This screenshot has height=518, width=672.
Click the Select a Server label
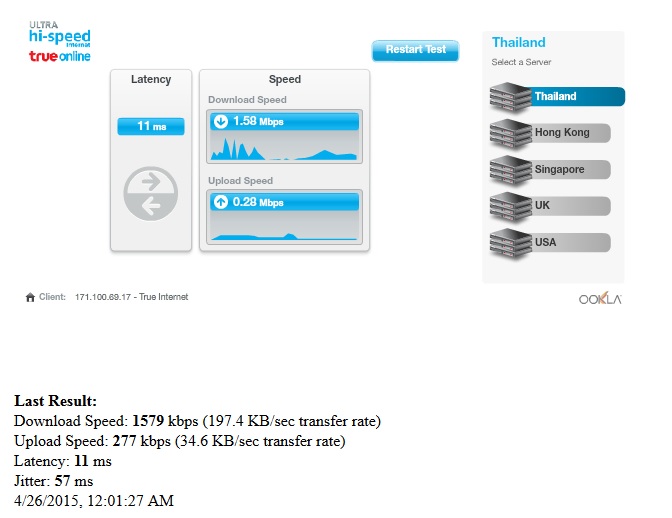[x=521, y=62]
